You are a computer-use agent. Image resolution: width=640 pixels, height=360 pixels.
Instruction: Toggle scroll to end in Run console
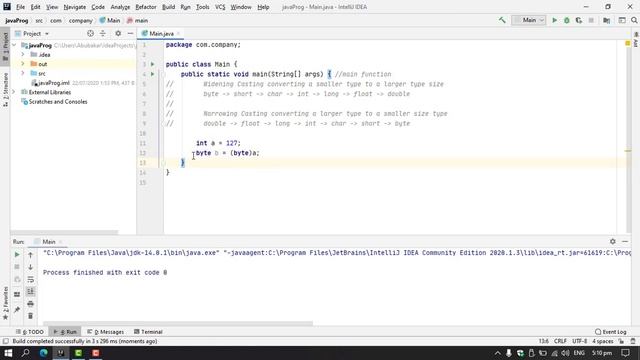pyautogui.click(x=31, y=291)
